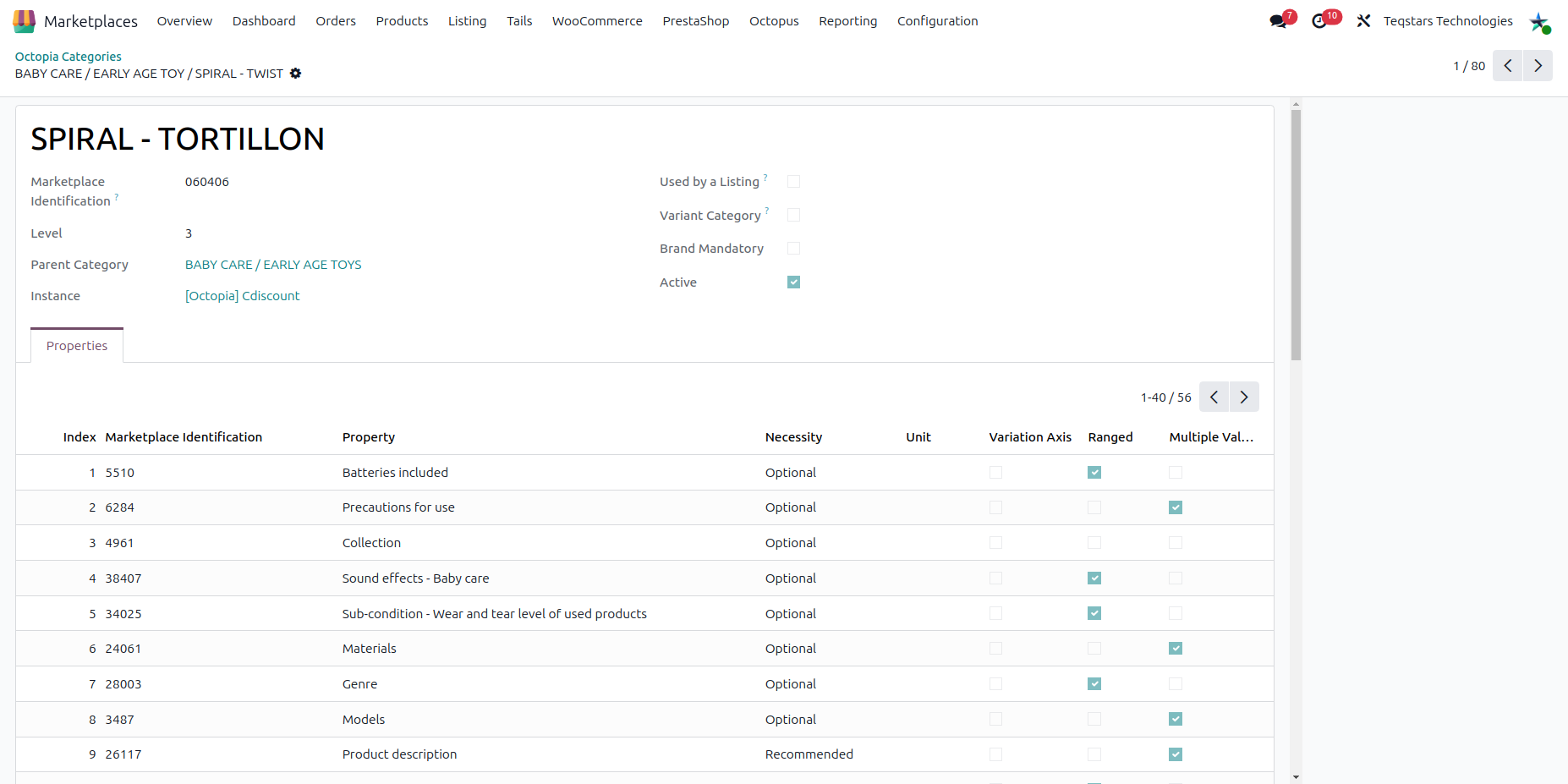Image resolution: width=1568 pixels, height=784 pixels.
Task: Toggle Ranged checkbox for Batteries included
Action: 1094,473
